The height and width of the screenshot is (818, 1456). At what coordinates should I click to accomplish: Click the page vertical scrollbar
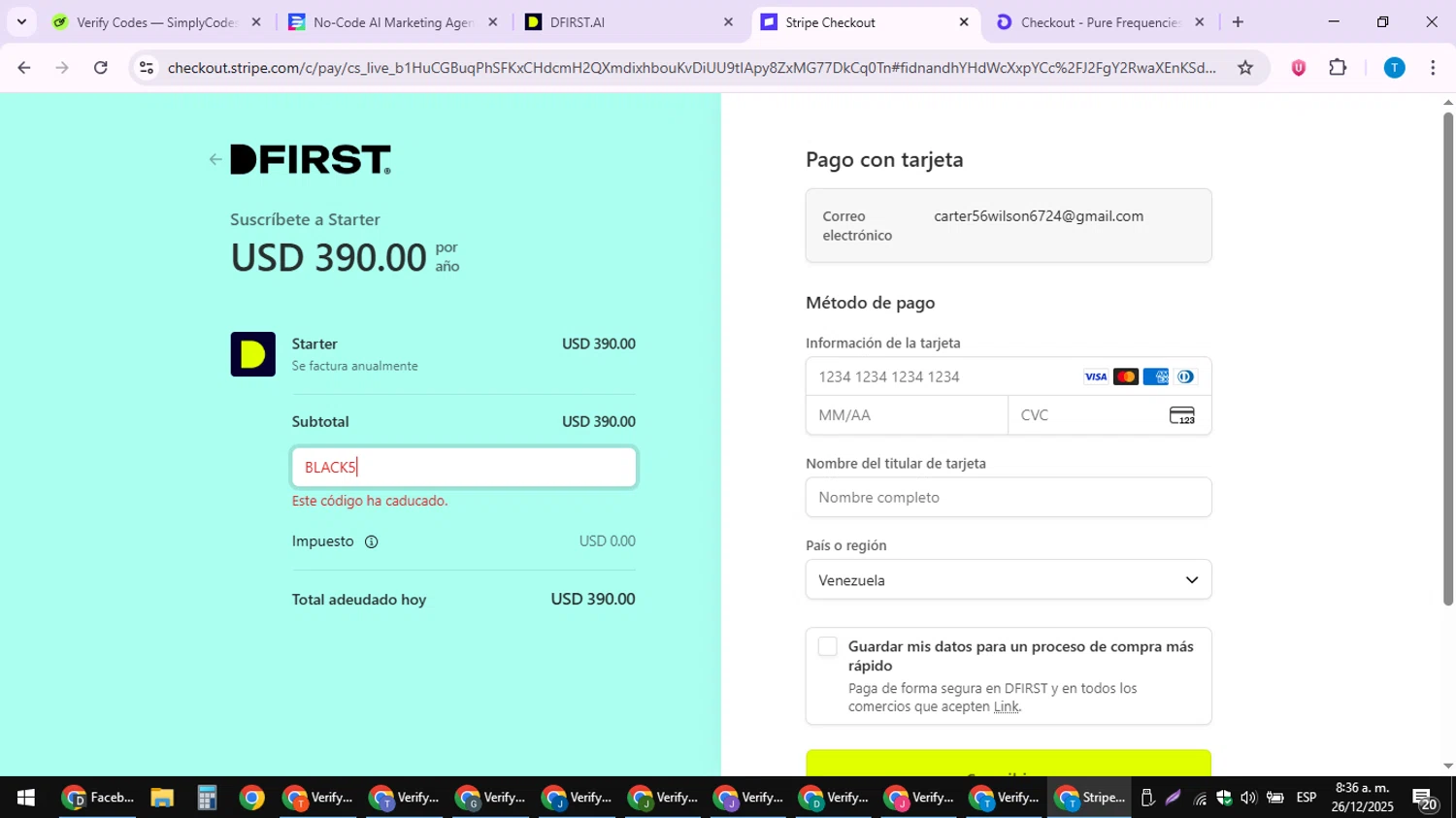[x=1447, y=359]
